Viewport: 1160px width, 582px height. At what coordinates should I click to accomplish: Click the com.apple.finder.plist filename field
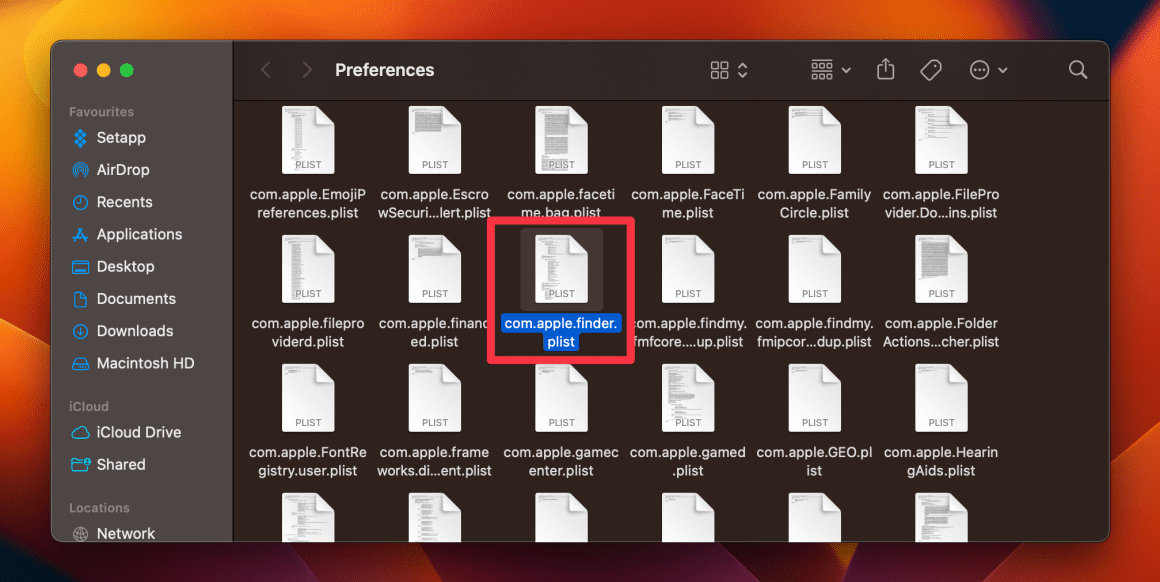point(560,331)
